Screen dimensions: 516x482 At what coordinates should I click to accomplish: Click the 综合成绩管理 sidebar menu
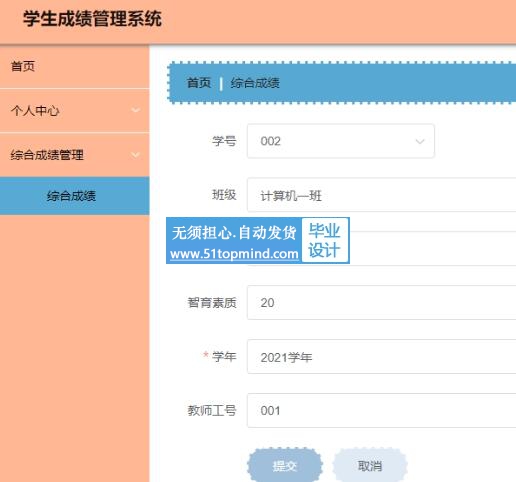75,155
